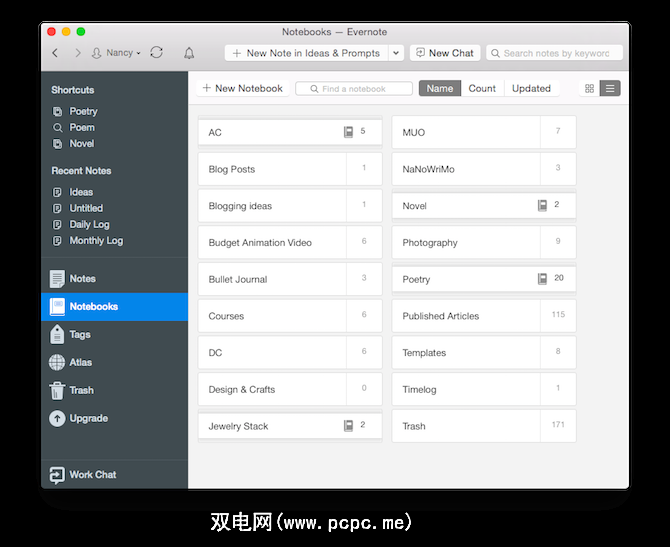The image size is (670, 547).
Task: Sort notebooks by Count
Action: (x=482, y=88)
